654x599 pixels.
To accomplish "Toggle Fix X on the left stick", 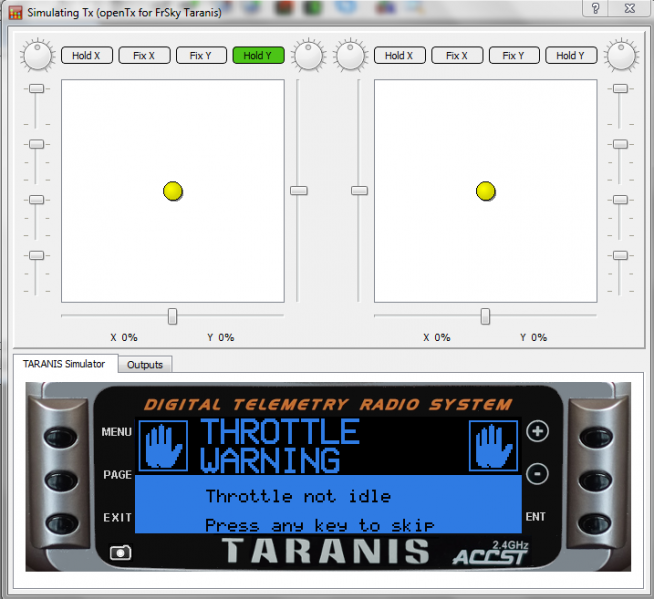I will click(144, 55).
